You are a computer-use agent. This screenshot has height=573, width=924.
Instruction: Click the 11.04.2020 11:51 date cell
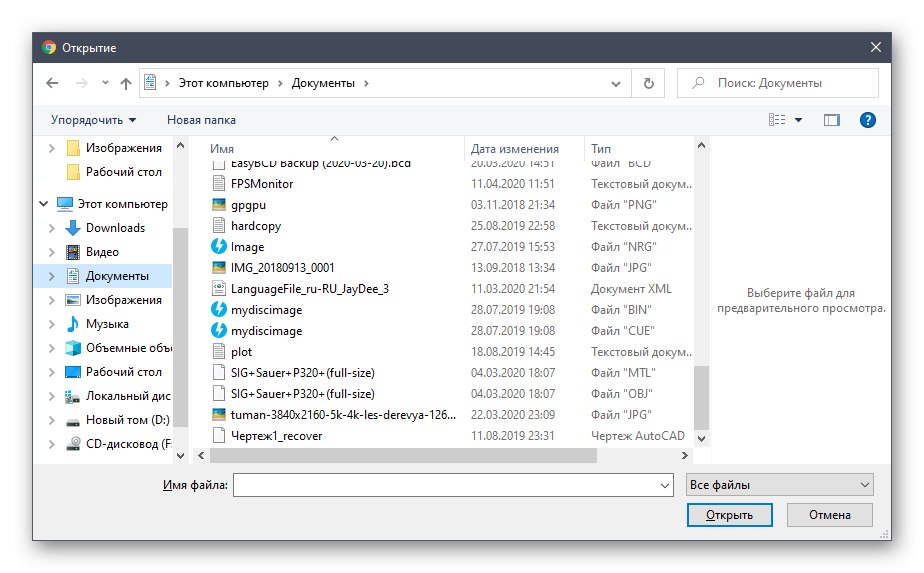tap(512, 183)
